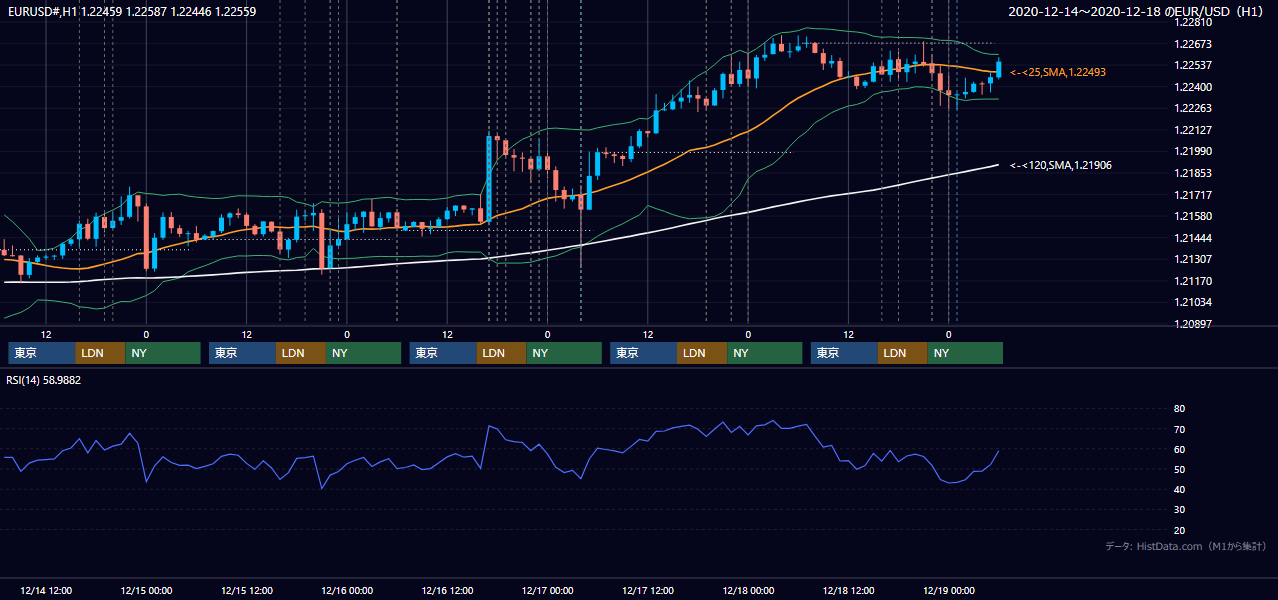Select the LDN session box for 12/16
Viewport: 1278px width, 600px height.
click(502, 353)
